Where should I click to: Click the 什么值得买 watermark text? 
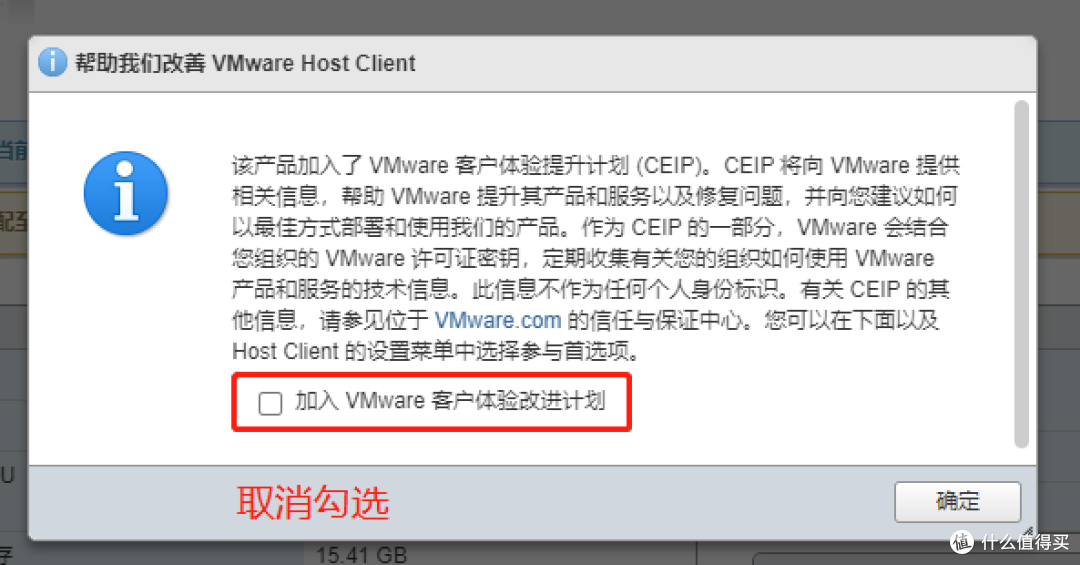(1025, 542)
